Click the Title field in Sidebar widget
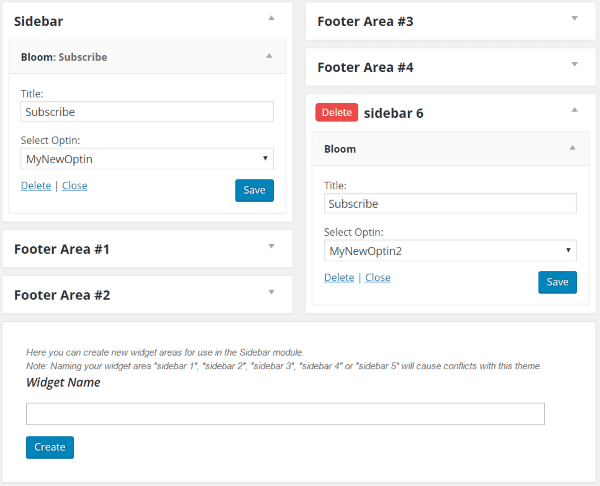600x486 pixels. coord(146,112)
